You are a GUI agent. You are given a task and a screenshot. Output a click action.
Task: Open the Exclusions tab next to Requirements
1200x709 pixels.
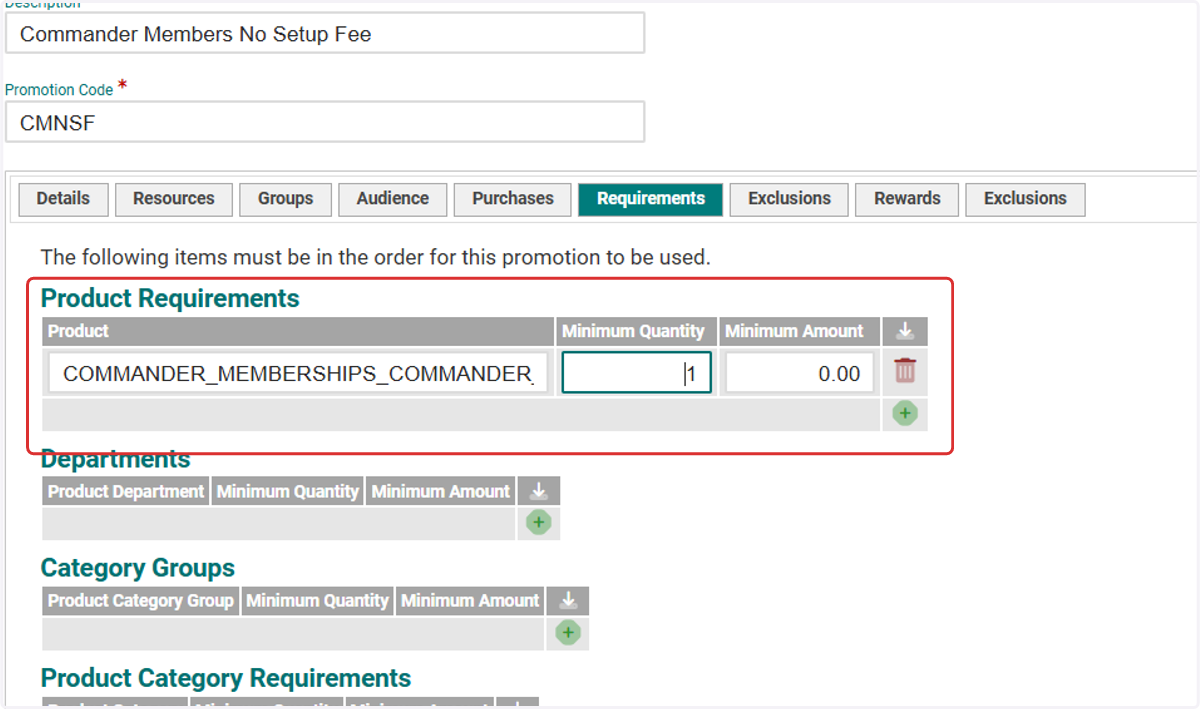pyautogui.click(x=789, y=199)
